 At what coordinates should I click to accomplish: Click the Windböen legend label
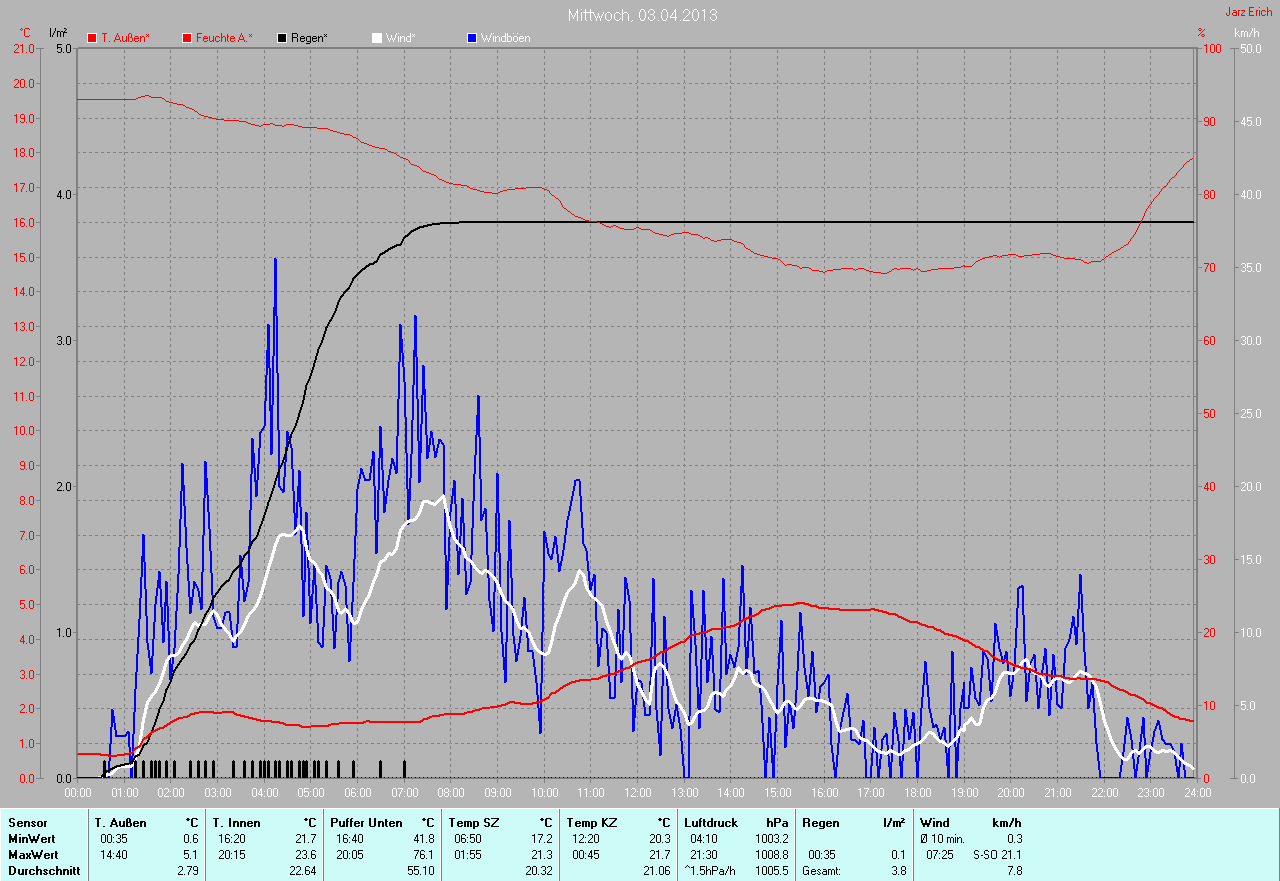[x=505, y=38]
